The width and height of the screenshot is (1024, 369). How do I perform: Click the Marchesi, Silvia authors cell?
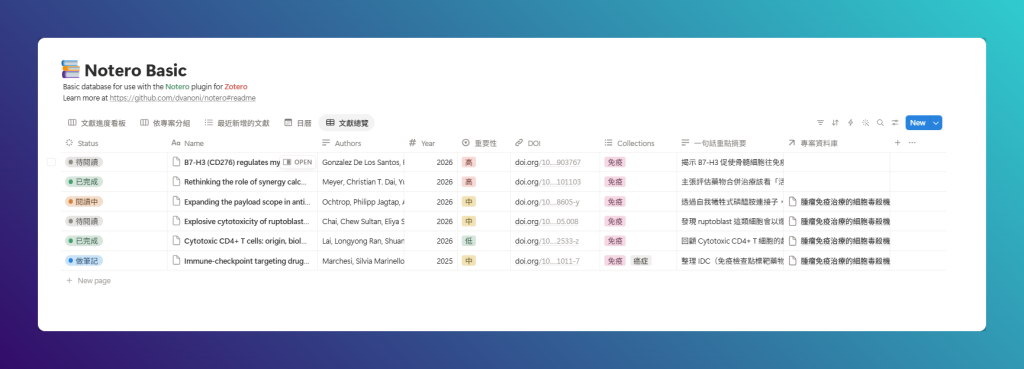coord(360,261)
